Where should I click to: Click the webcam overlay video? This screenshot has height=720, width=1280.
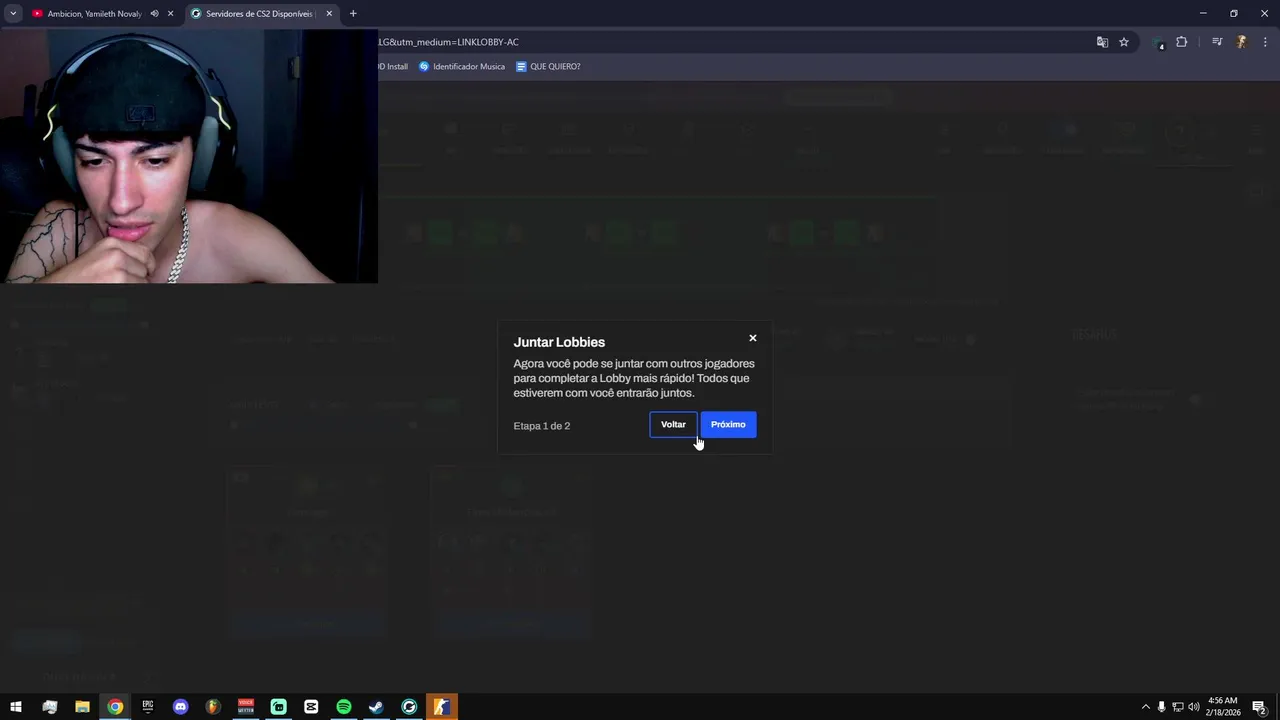coord(189,156)
